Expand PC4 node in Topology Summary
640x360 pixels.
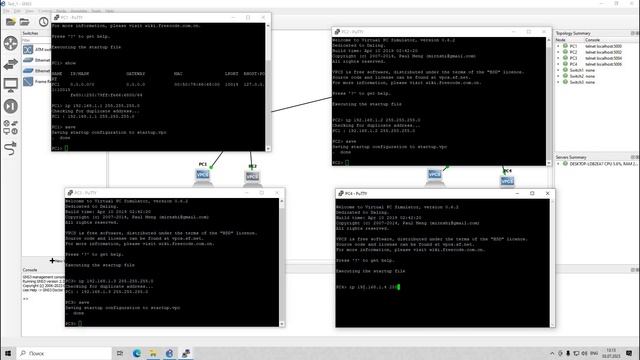click(x=558, y=64)
